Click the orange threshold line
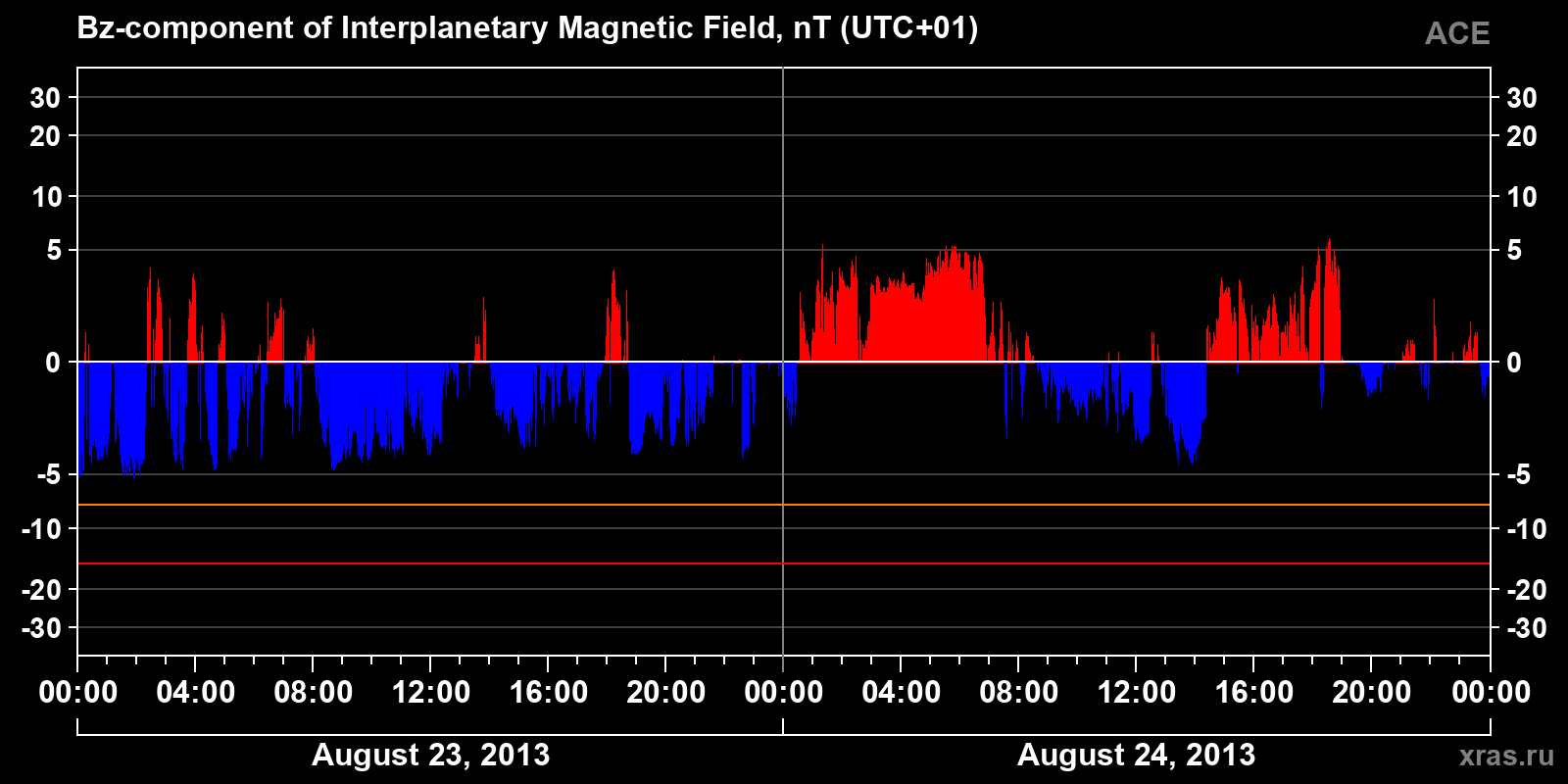The image size is (1568, 784). coord(784,505)
